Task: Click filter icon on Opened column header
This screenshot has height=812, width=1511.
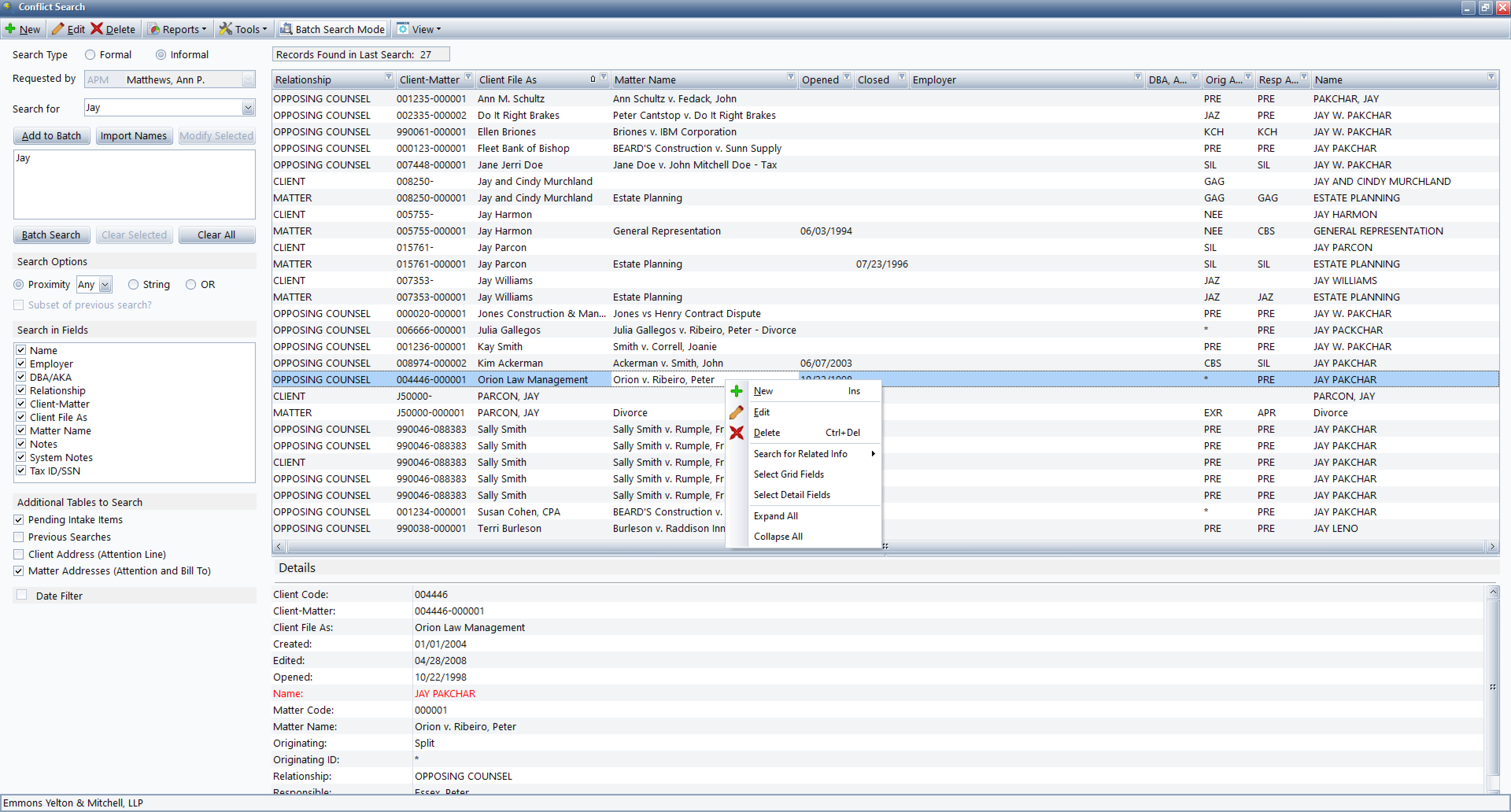Action: click(x=846, y=78)
